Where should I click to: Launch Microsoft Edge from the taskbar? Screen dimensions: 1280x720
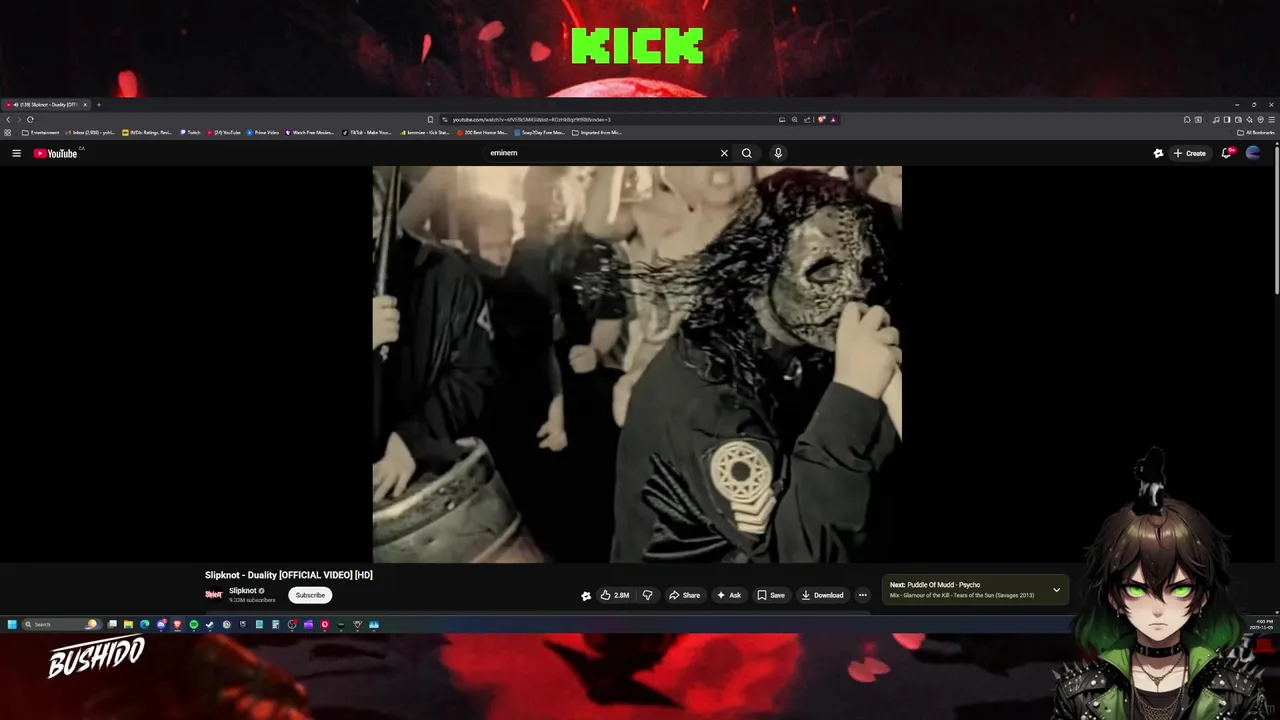[145, 624]
